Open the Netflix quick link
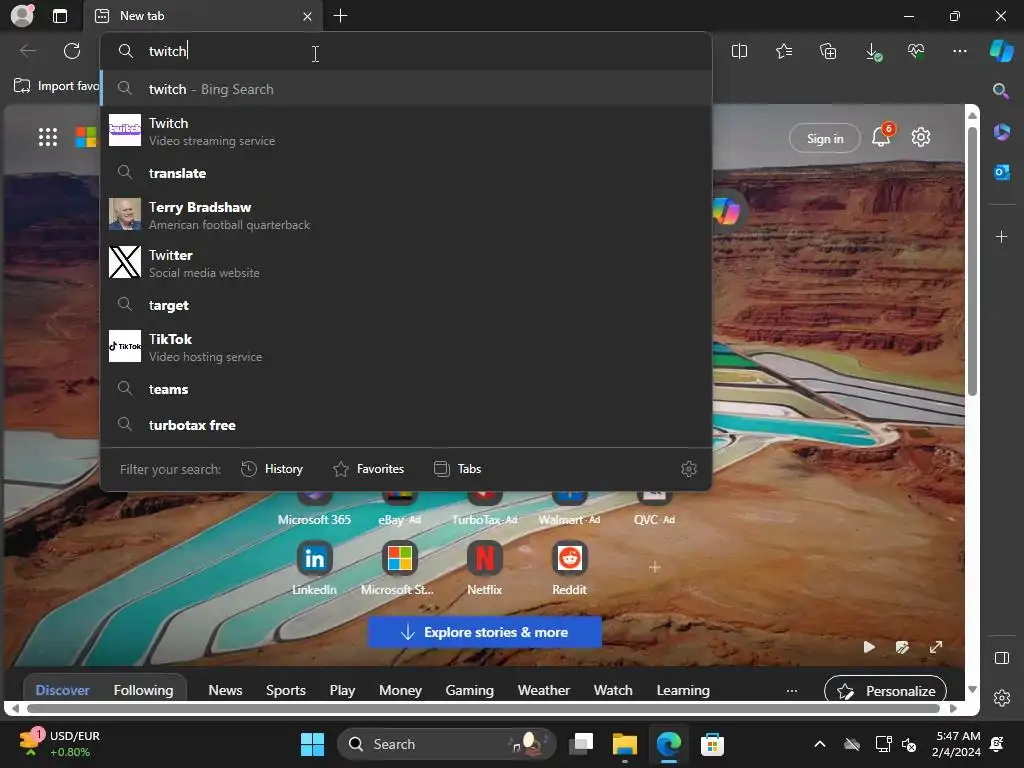 tap(485, 568)
